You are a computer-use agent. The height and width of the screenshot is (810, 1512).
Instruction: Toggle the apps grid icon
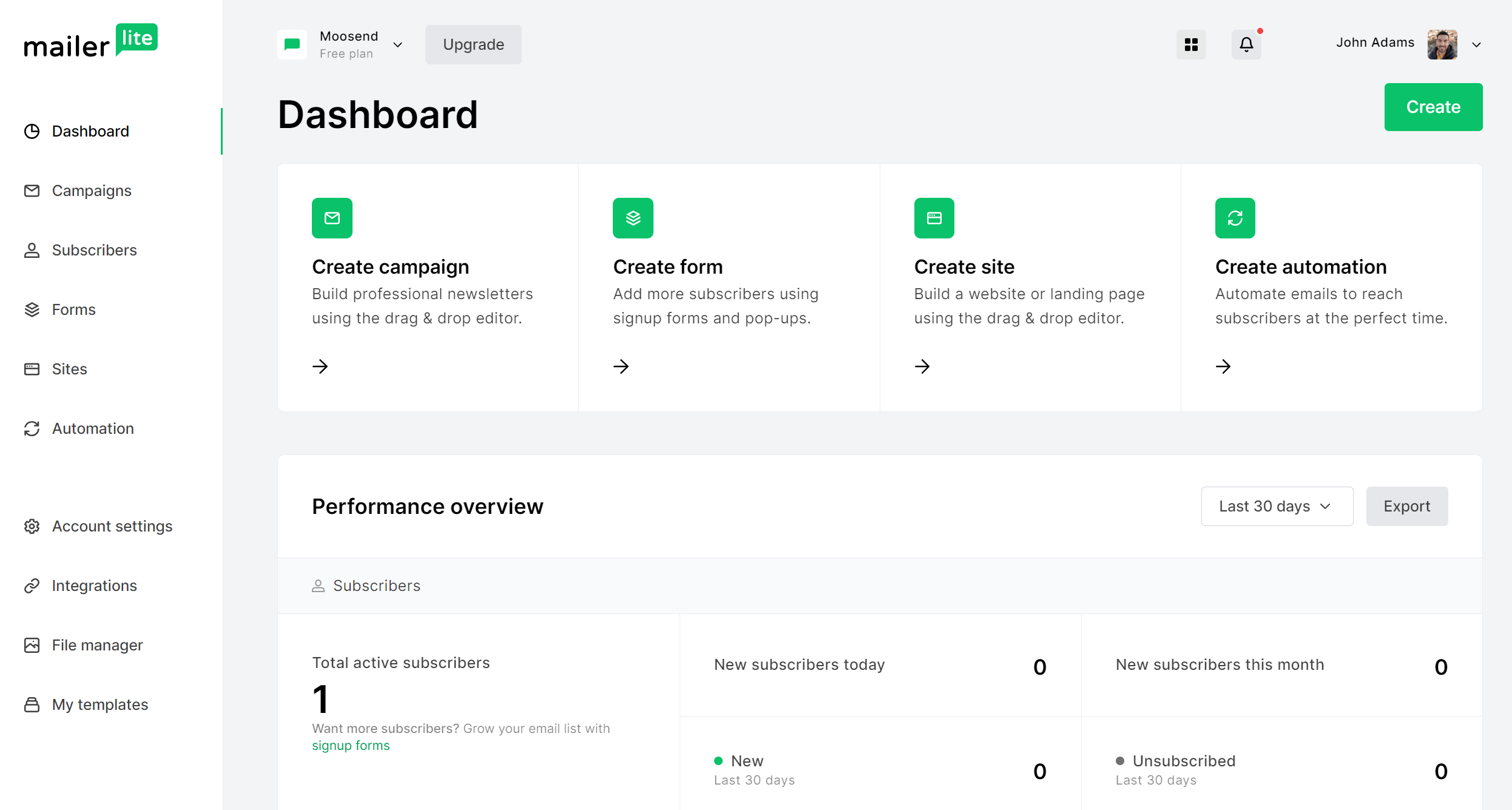click(x=1191, y=44)
